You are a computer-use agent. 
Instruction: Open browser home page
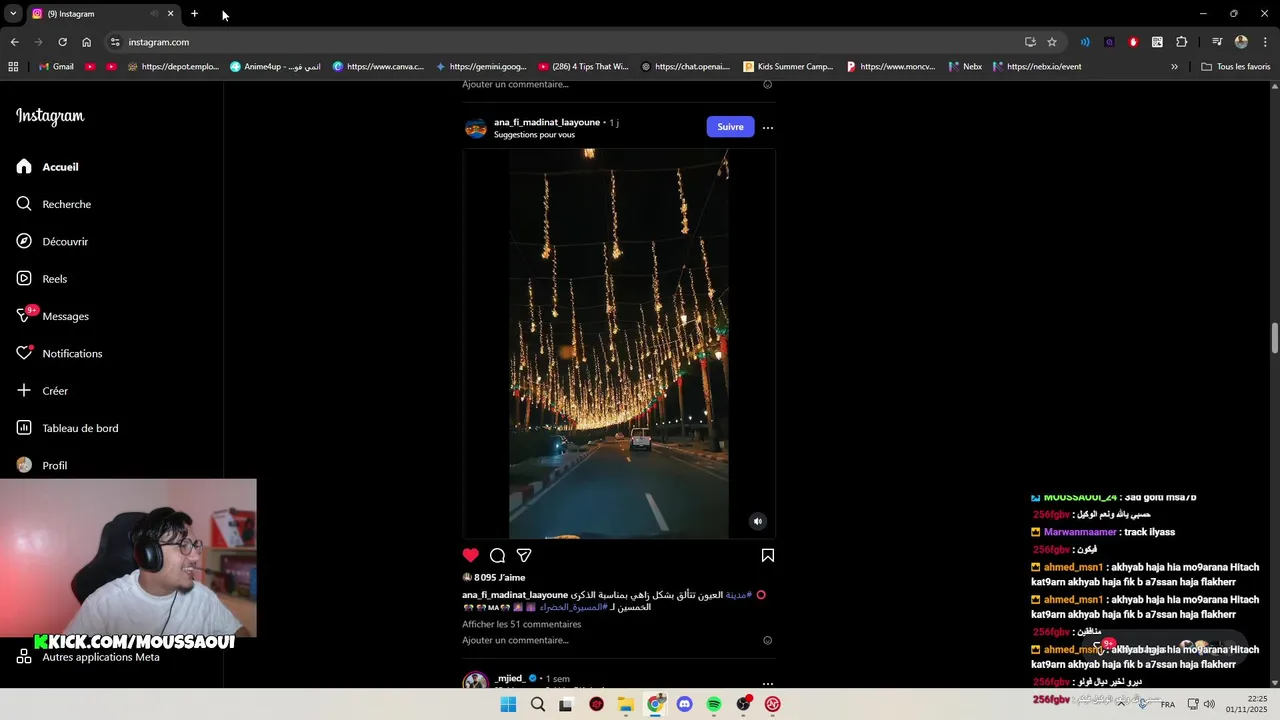(x=86, y=42)
